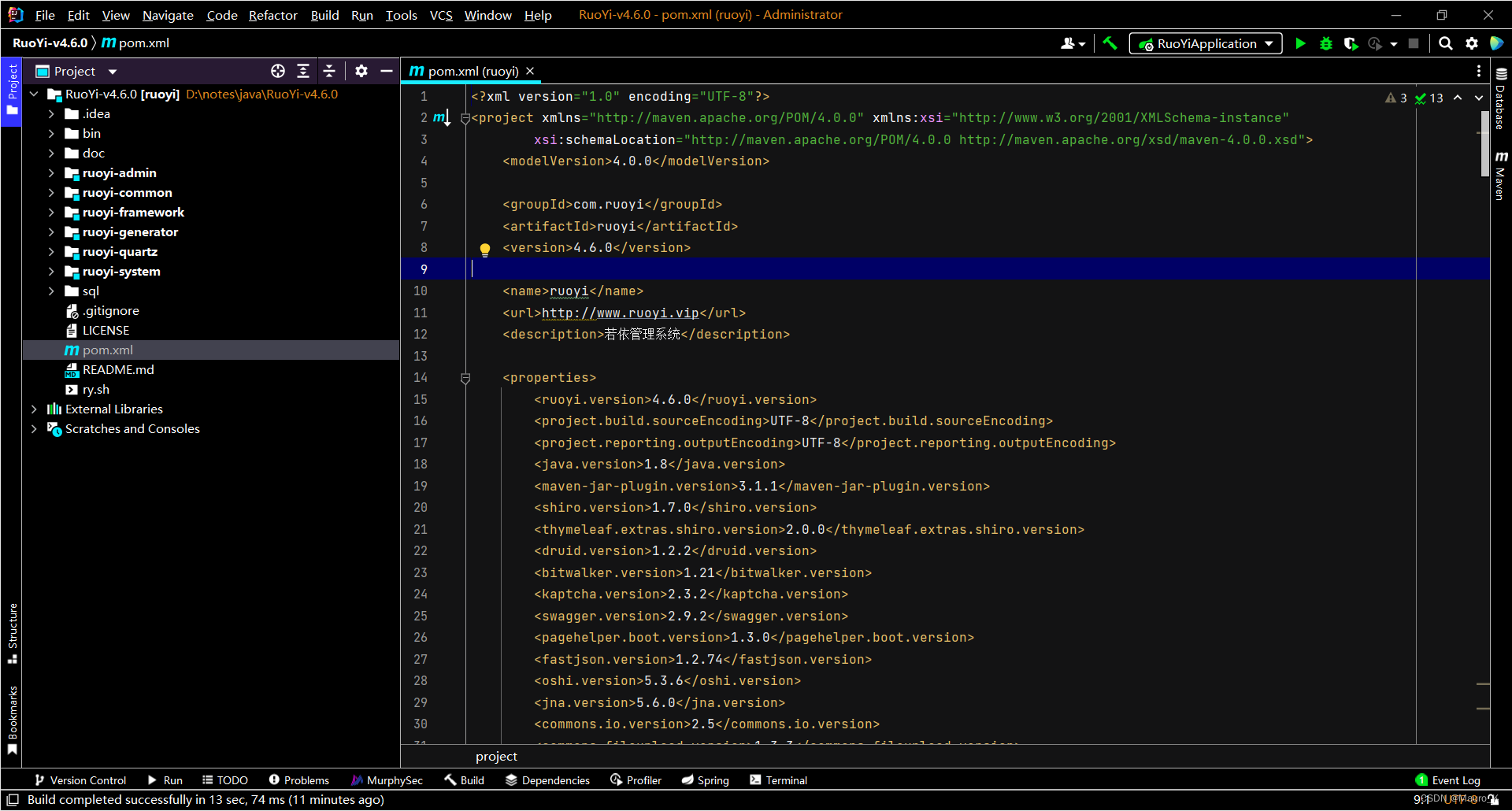Click the RuoYi-v4.6.0 navigation bar breadcrumb
Viewport: 1512px width, 811px height.
[50, 43]
